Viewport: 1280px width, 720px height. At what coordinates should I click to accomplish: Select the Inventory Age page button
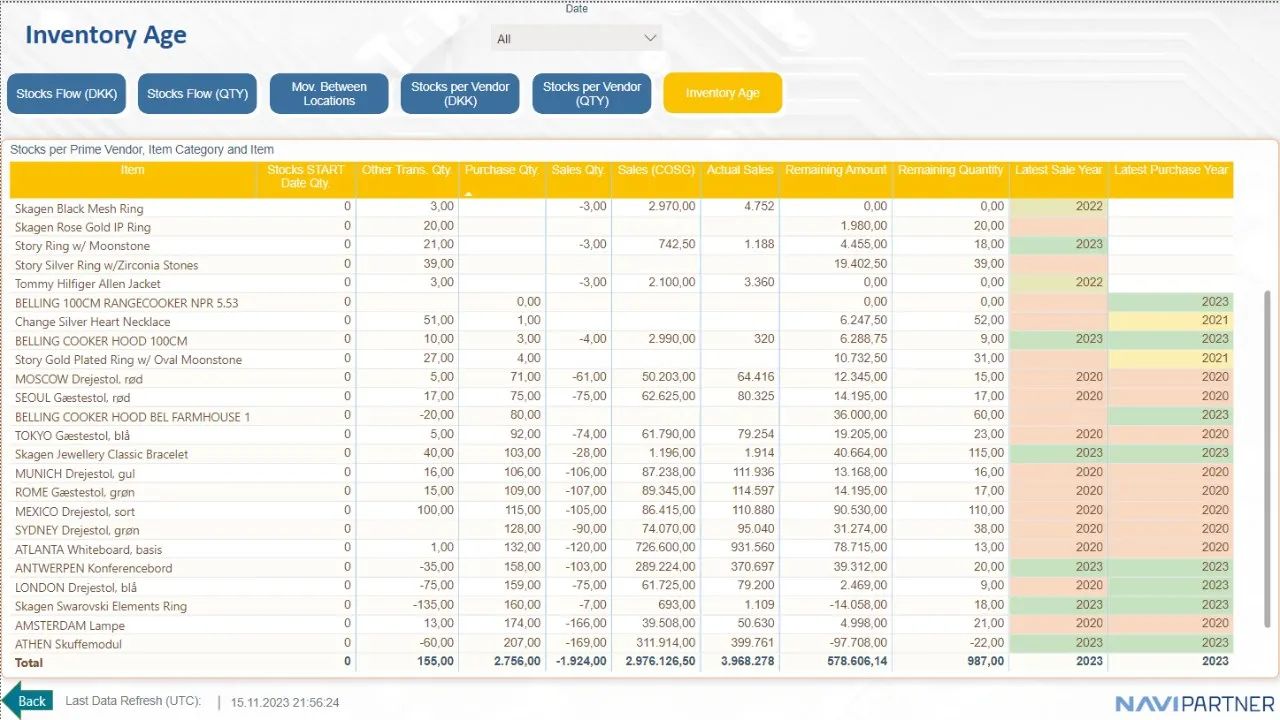click(x=723, y=94)
